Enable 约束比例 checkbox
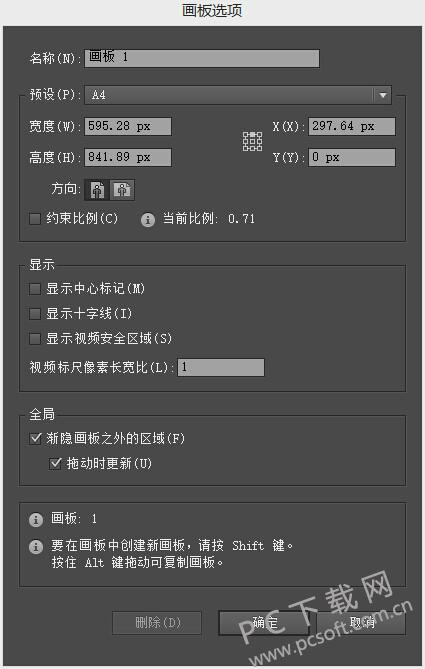This screenshot has height=669, width=425. click(x=35, y=219)
